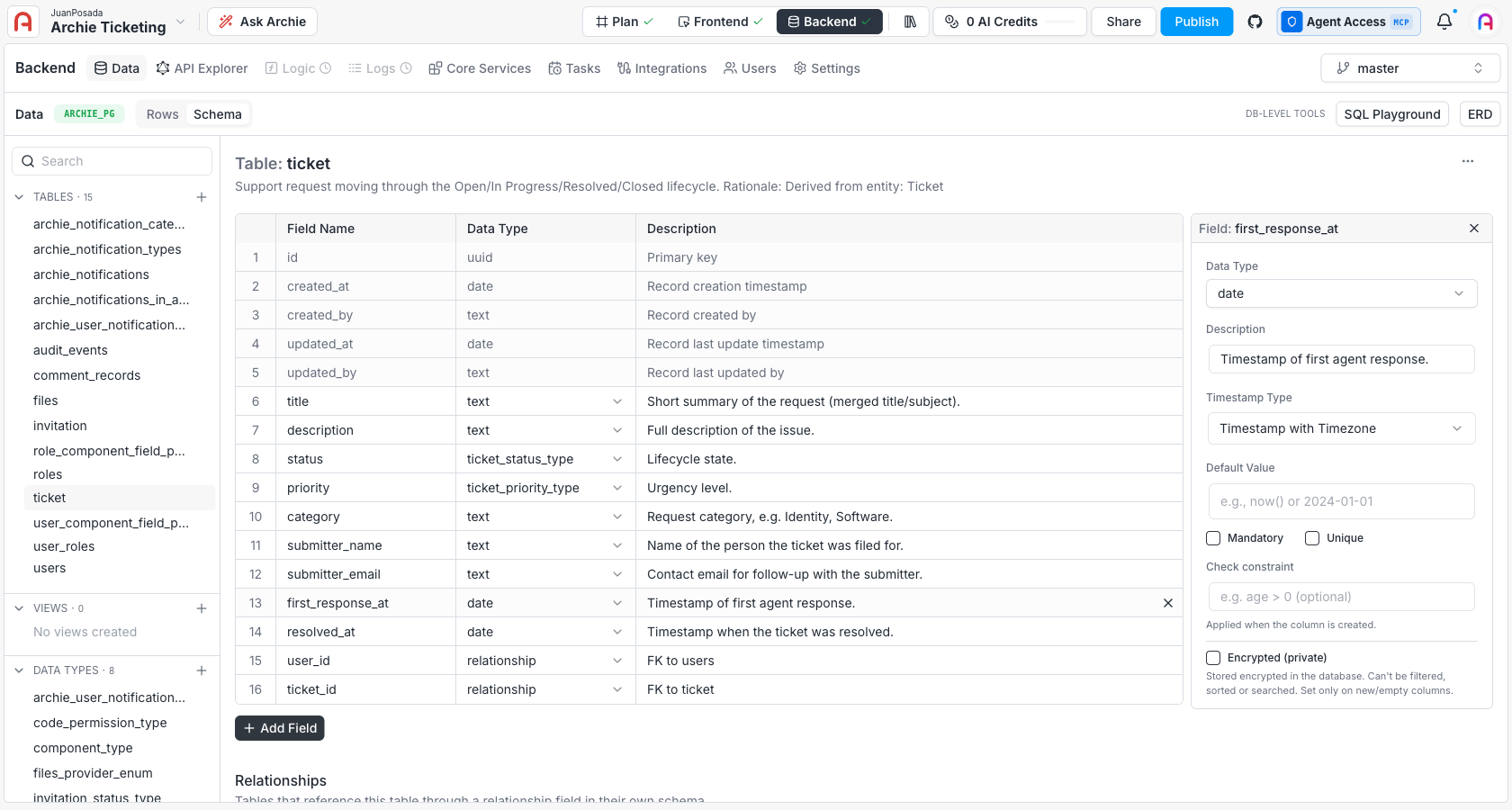Open the library books icon in top bar
Viewport: 1512px width, 810px height.
(x=910, y=22)
